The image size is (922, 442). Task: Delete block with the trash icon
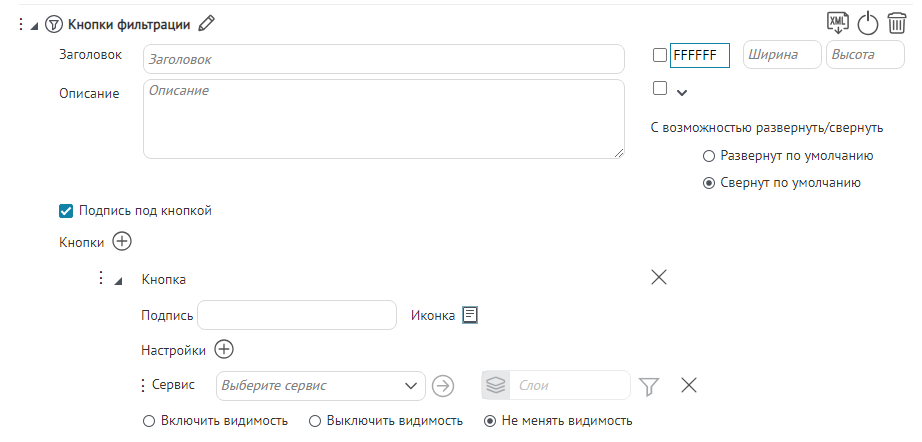[x=897, y=23]
